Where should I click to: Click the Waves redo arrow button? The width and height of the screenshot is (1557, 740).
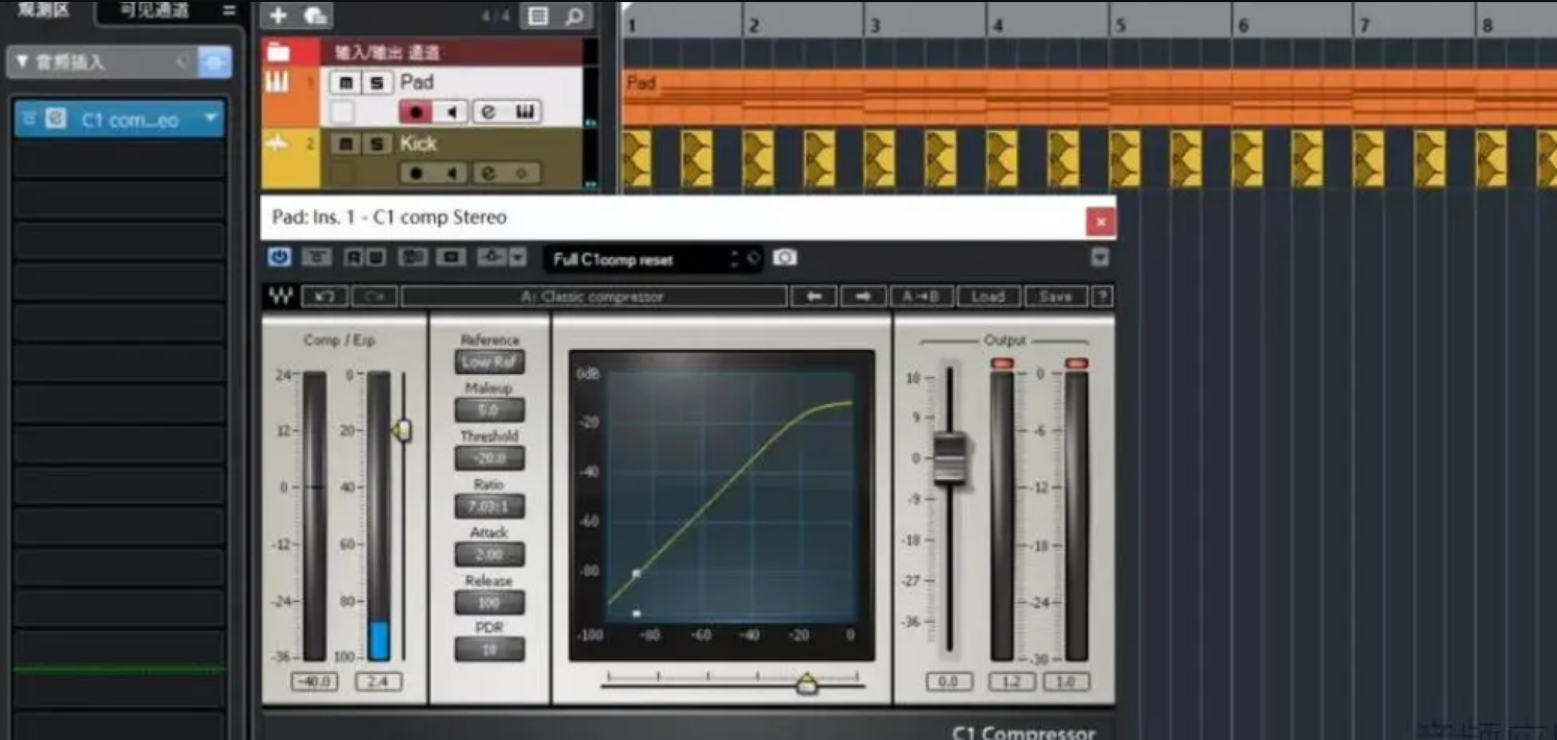pyautogui.click(x=374, y=296)
